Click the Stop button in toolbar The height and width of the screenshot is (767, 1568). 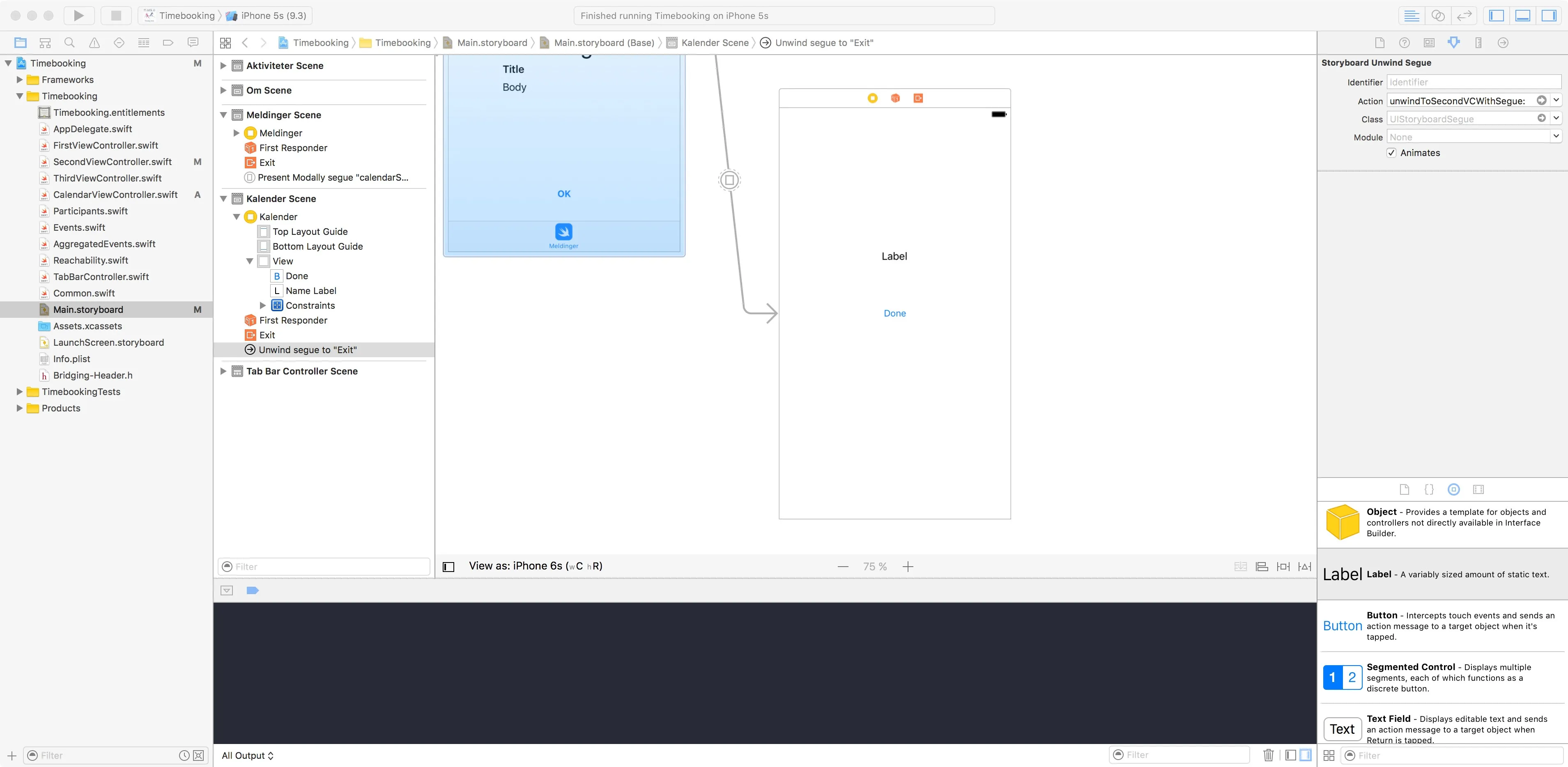point(116,15)
